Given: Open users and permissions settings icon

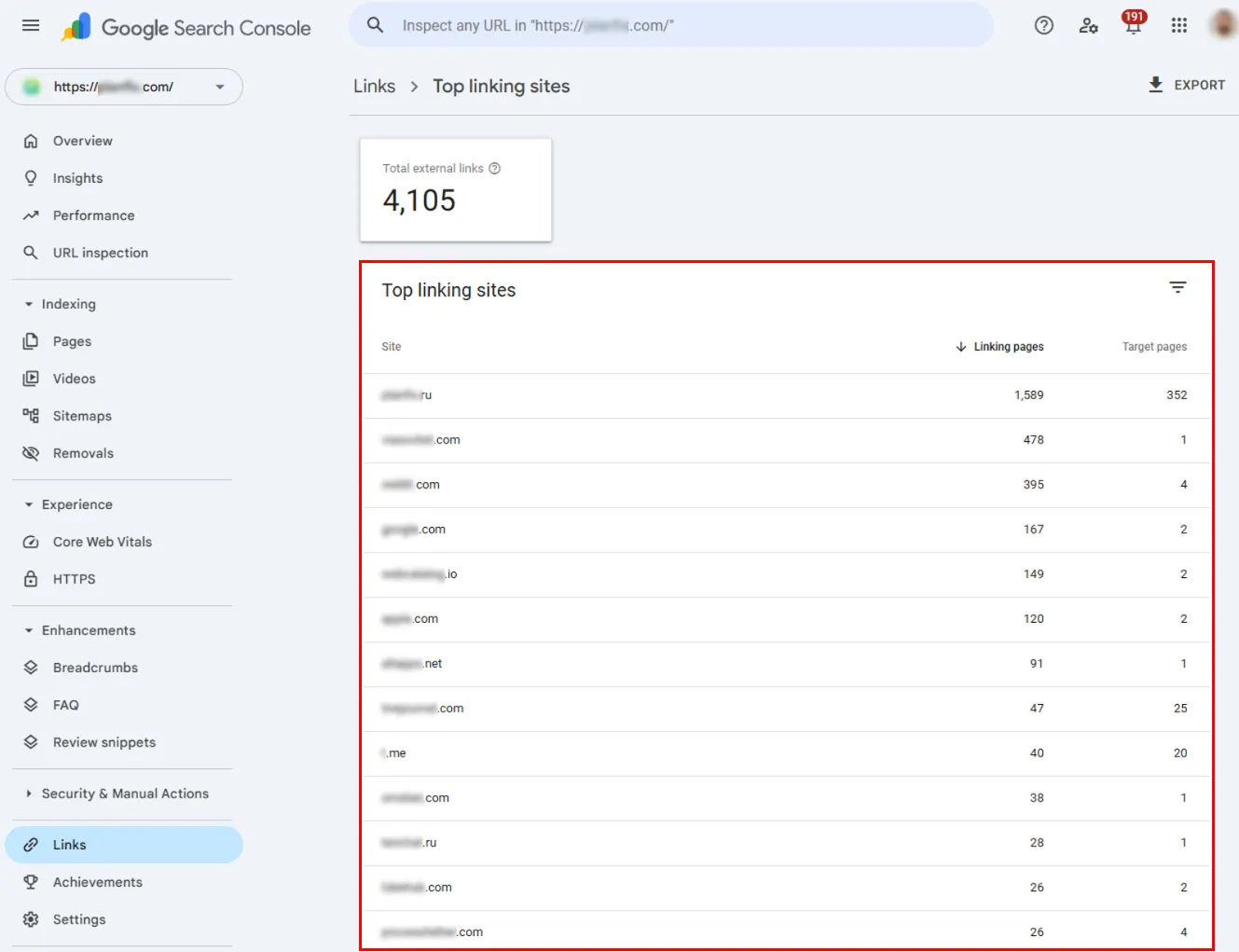Looking at the screenshot, I should point(1088,25).
